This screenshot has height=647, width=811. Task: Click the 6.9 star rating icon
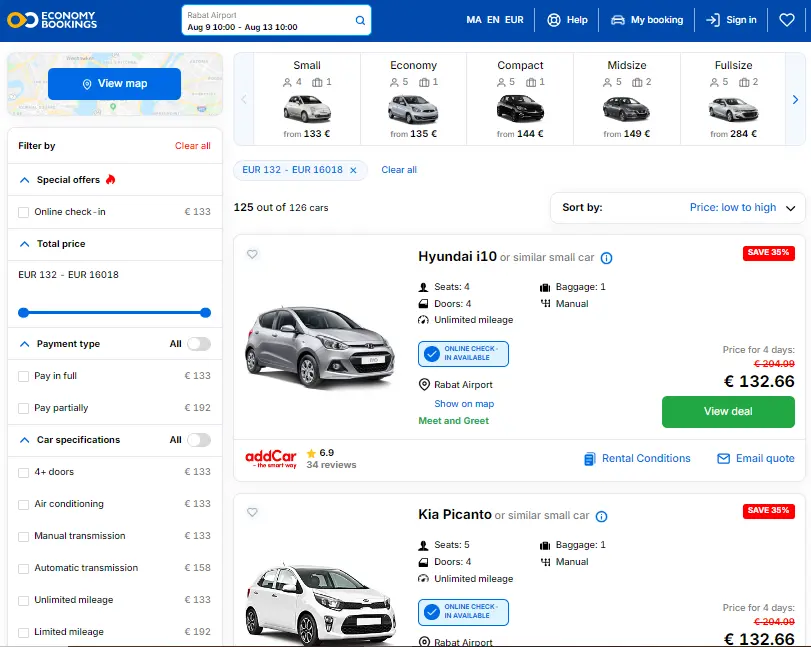coord(311,453)
